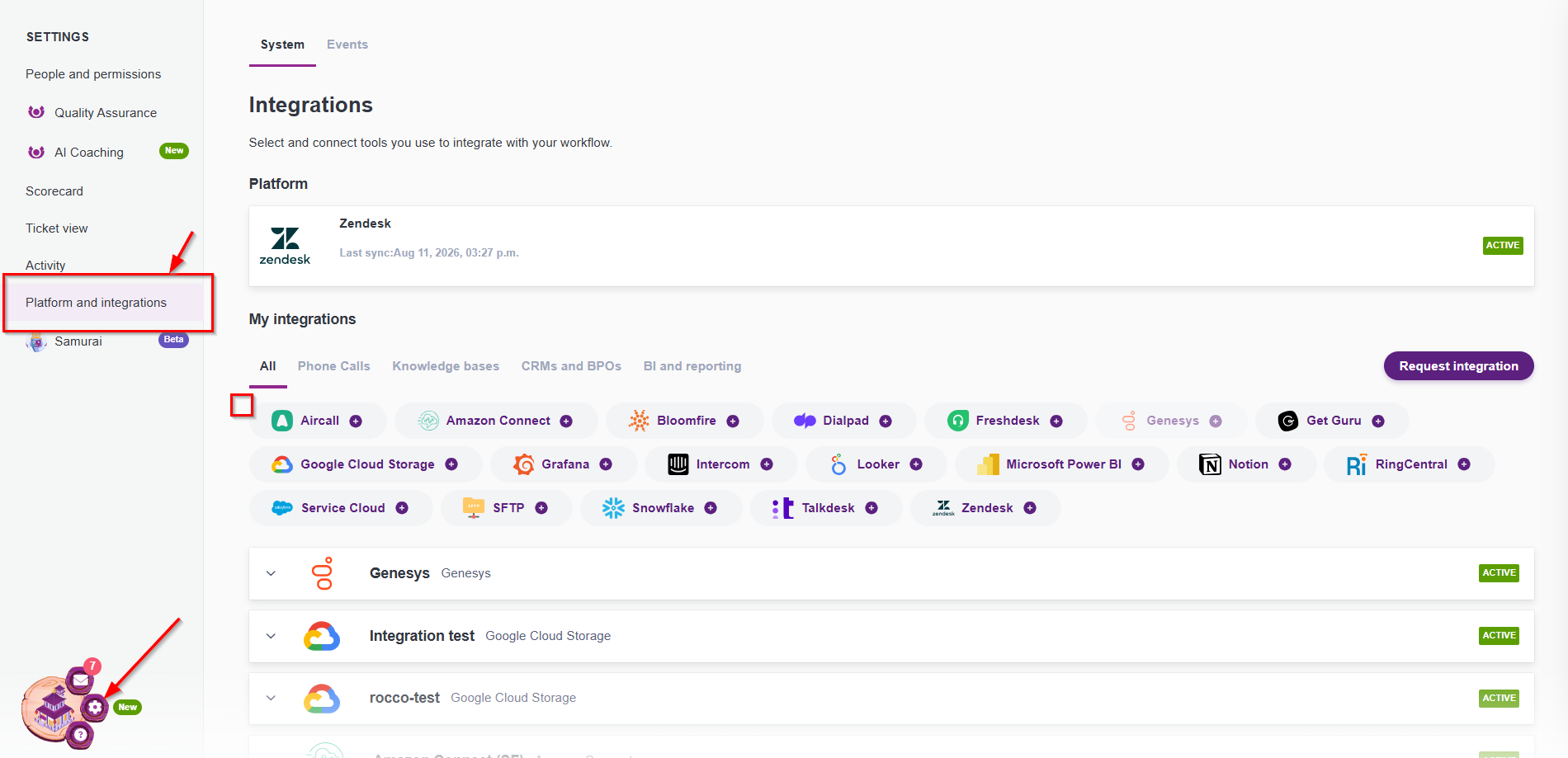Click the cloud logo in the Integration test row

(x=322, y=636)
